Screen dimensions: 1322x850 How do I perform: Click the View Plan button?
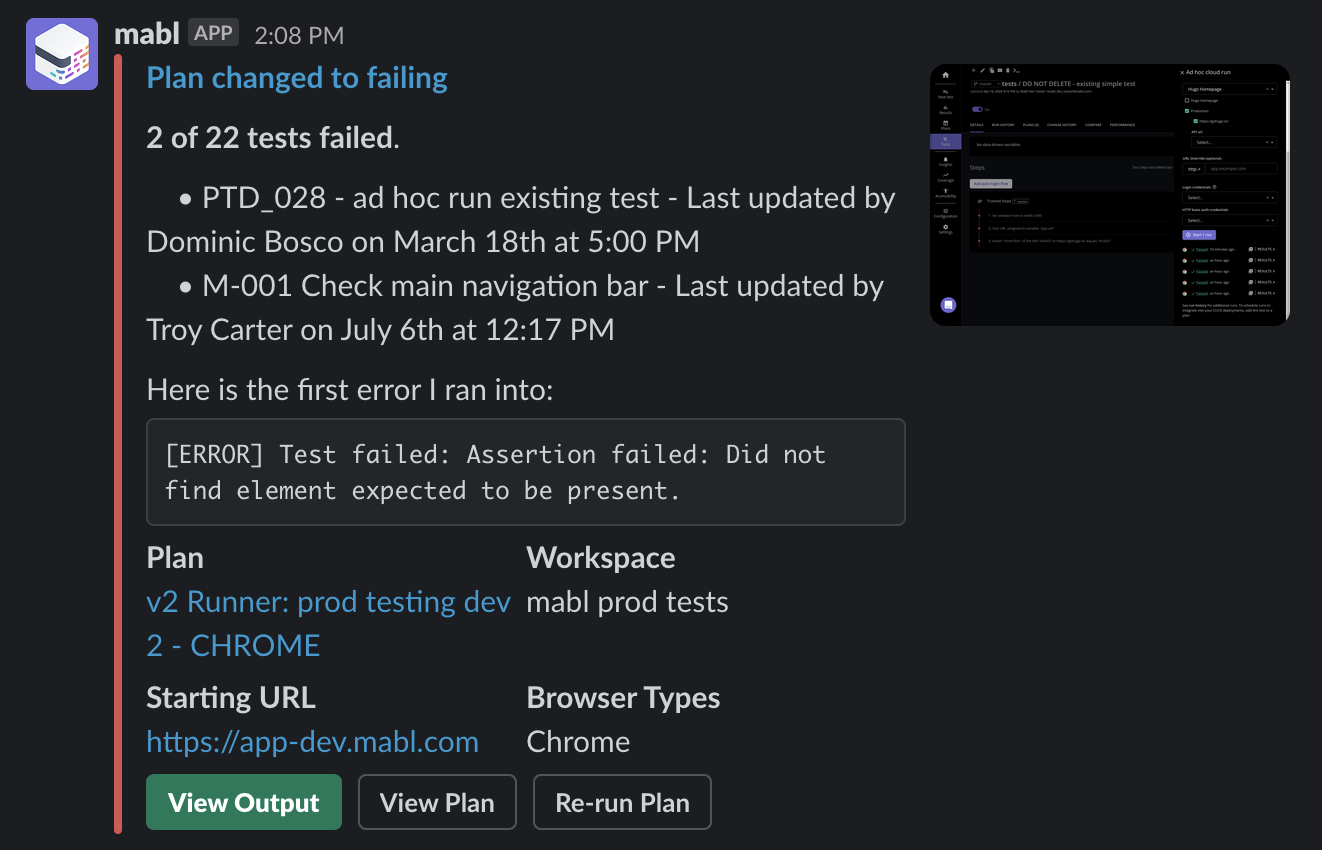[x=437, y=802]
